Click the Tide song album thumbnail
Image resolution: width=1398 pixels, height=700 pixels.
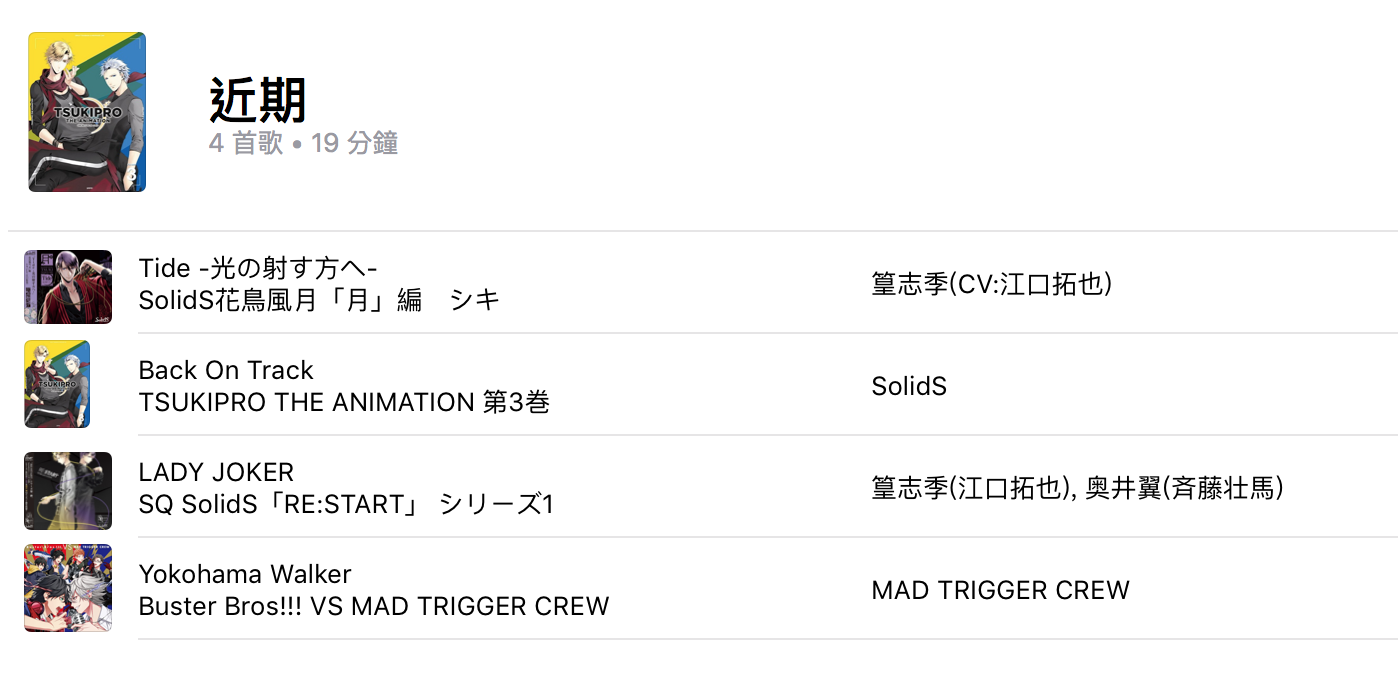[x=68, y=287]
